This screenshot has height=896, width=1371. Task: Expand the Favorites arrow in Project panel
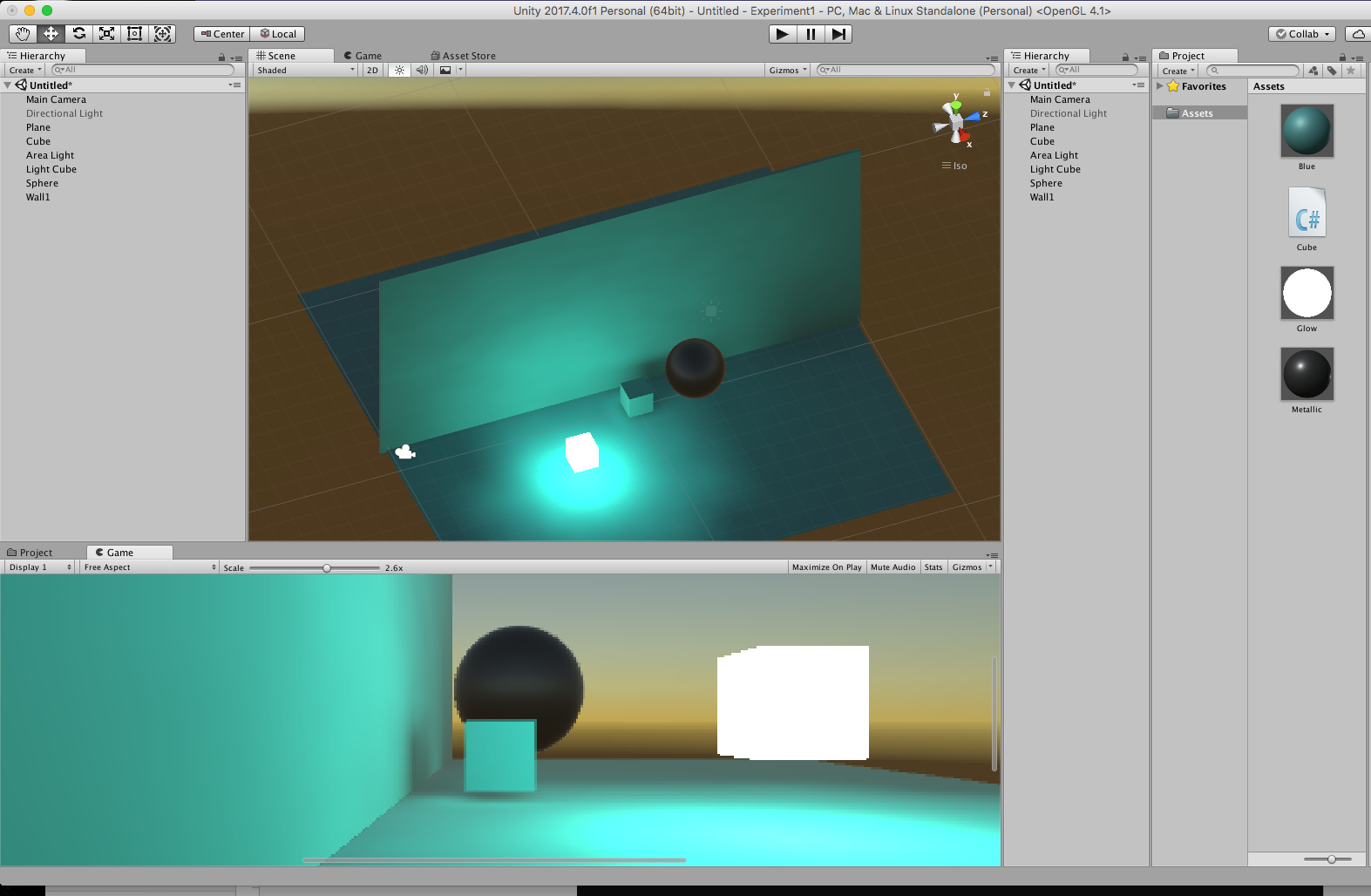pos(1160,85)
